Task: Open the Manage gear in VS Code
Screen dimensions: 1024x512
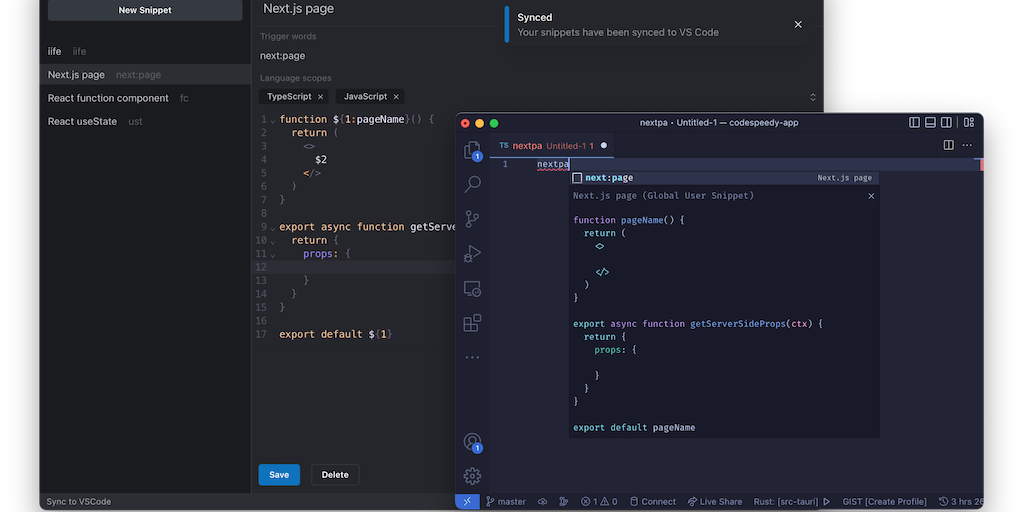Action: click(473, 476)
